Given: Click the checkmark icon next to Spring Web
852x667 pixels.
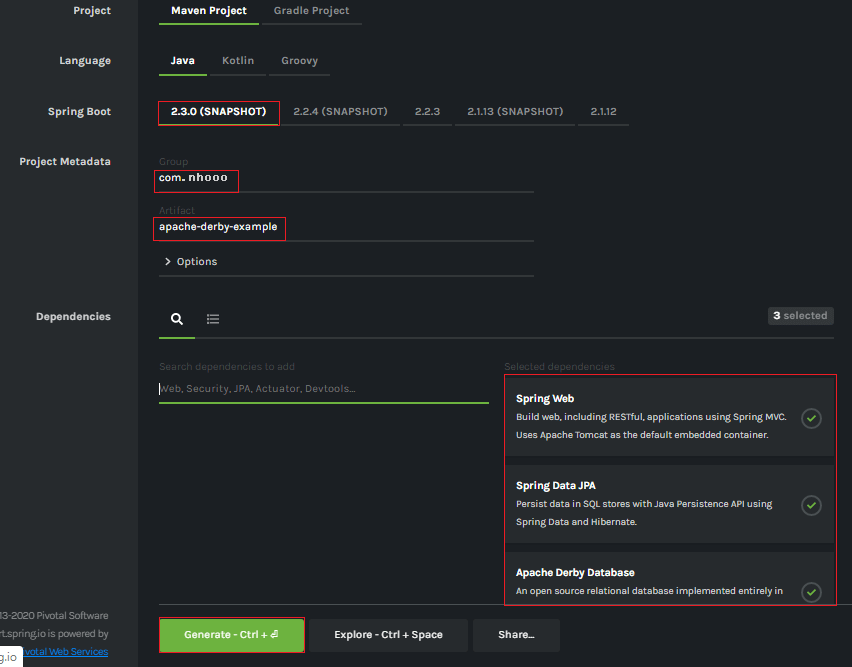Looking at the screenshot, I should pyautogui.click(x=811, y=418).
